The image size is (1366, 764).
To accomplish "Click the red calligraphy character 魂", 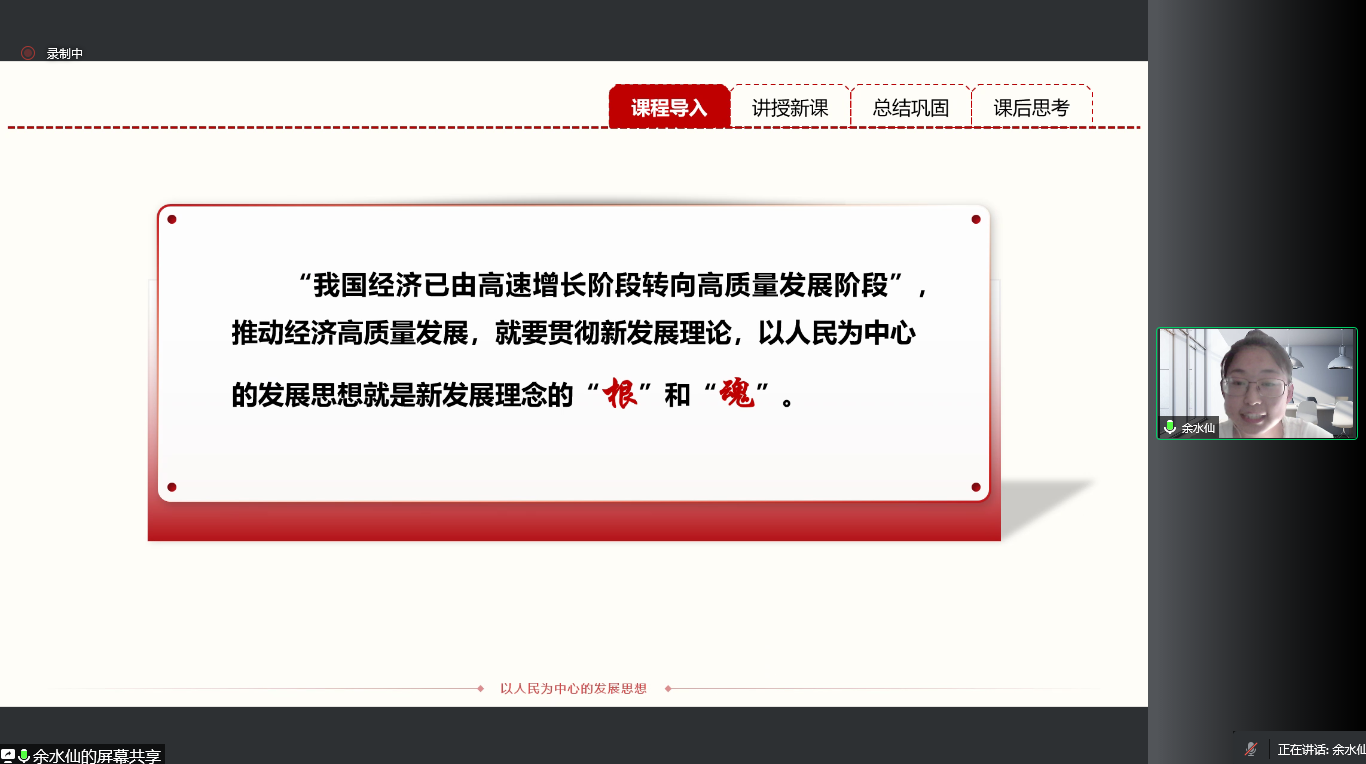I will tap(738, 395).
